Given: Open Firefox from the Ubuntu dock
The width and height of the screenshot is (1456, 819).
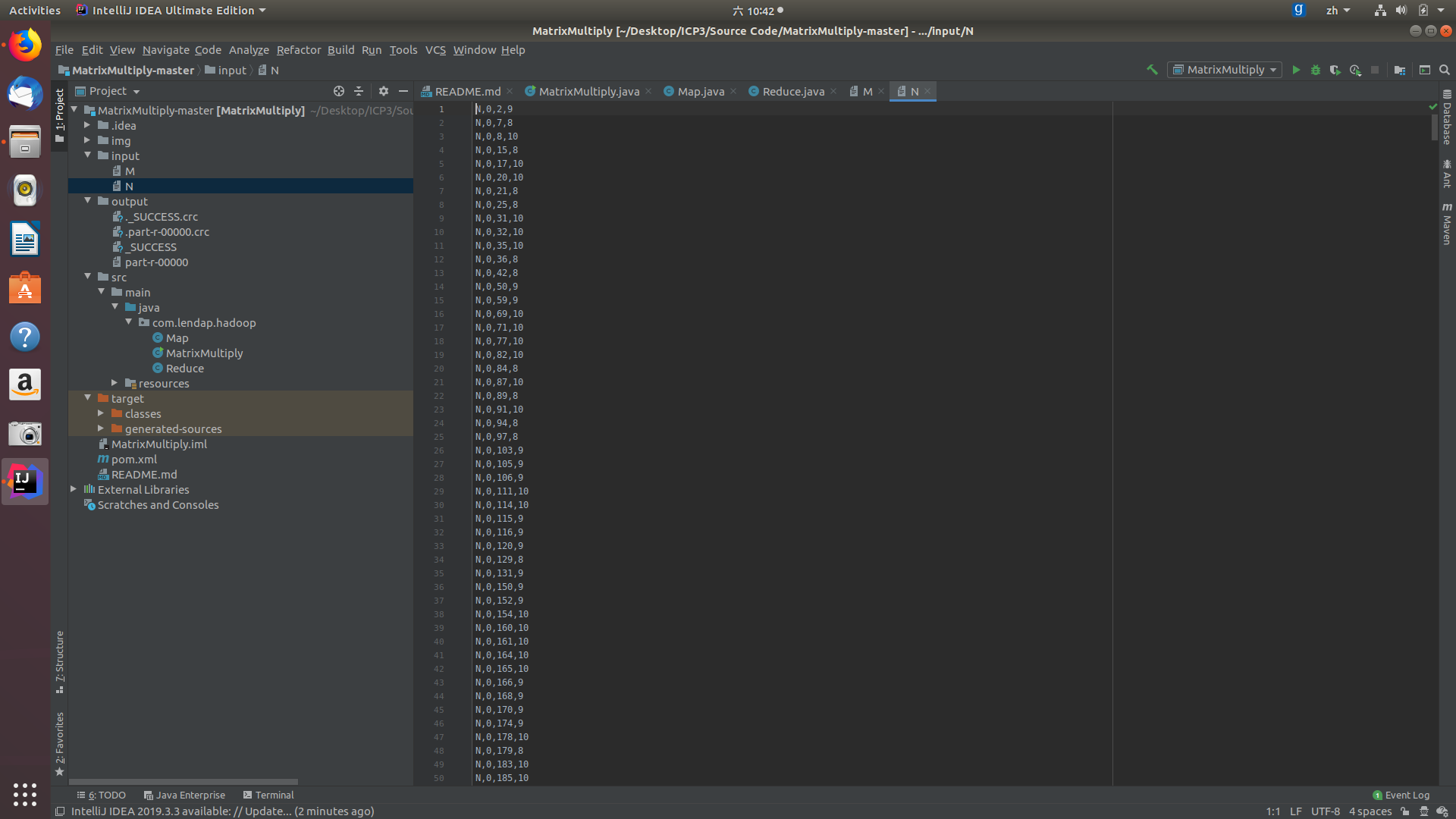Looking at the screenshot, I should [x=25, y=45].
